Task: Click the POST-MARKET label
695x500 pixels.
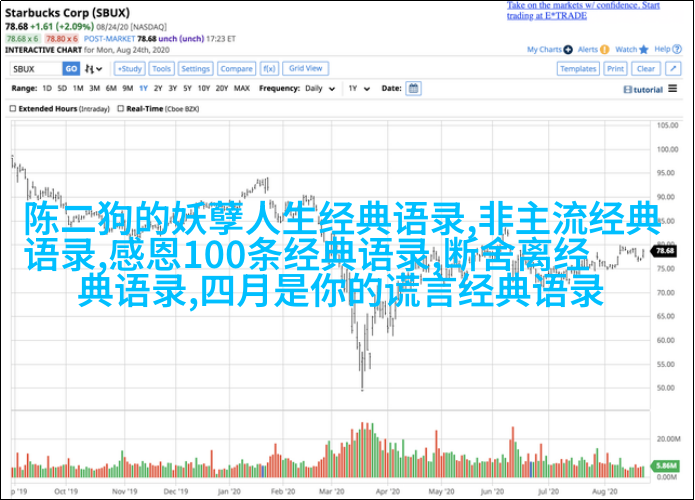Action: [109, 39]
